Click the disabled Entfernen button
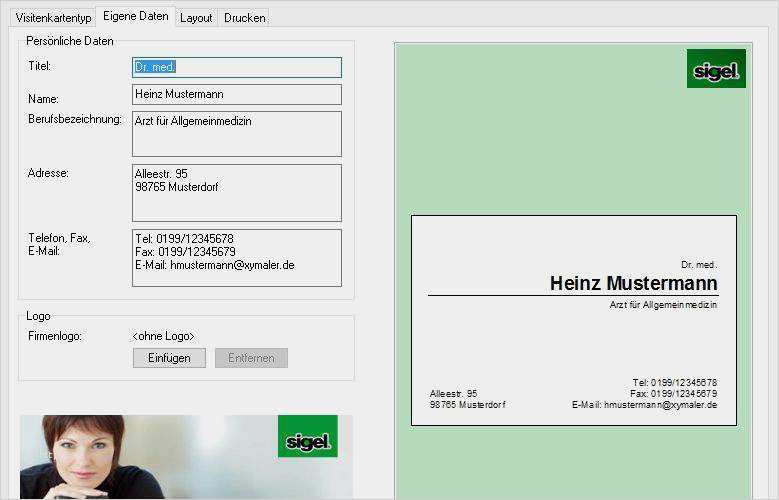This screenshot has height=500, width=779. 251,358
